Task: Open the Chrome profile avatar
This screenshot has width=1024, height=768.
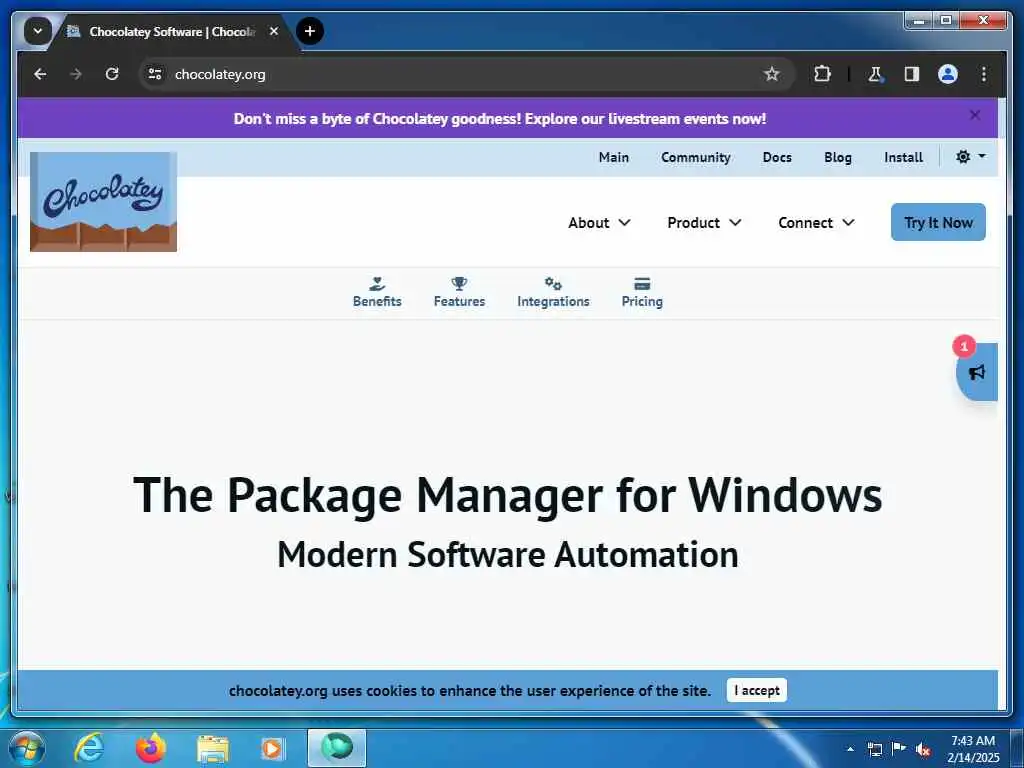Action: pos(948,74)
